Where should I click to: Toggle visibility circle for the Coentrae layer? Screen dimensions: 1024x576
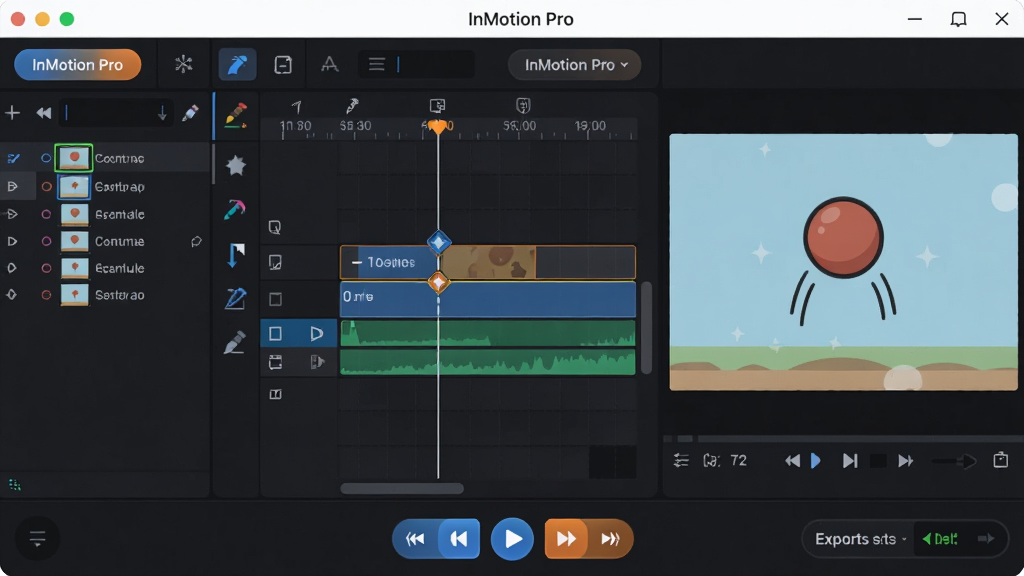click(x=46, y=158)
